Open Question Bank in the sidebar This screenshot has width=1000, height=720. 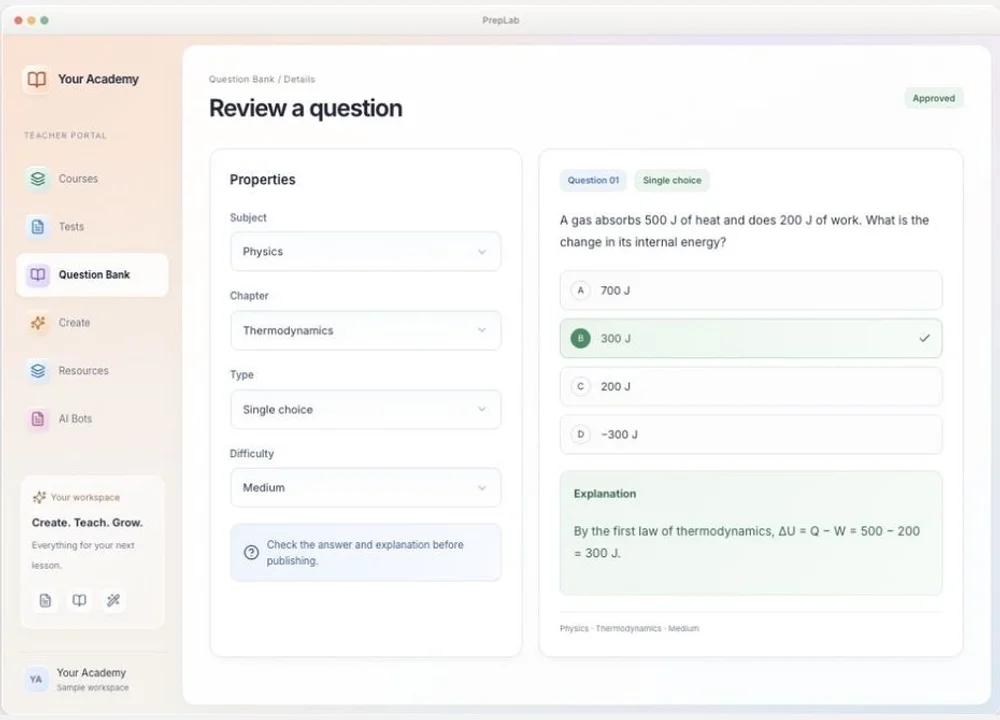click(92, 275)
